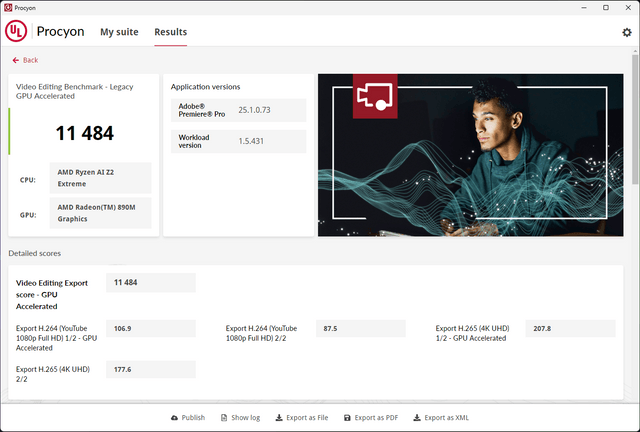Click the Detailed scores heading
The width and height of the screenshot is (640, 432).
pyautogui.click(x=35, y=254)
